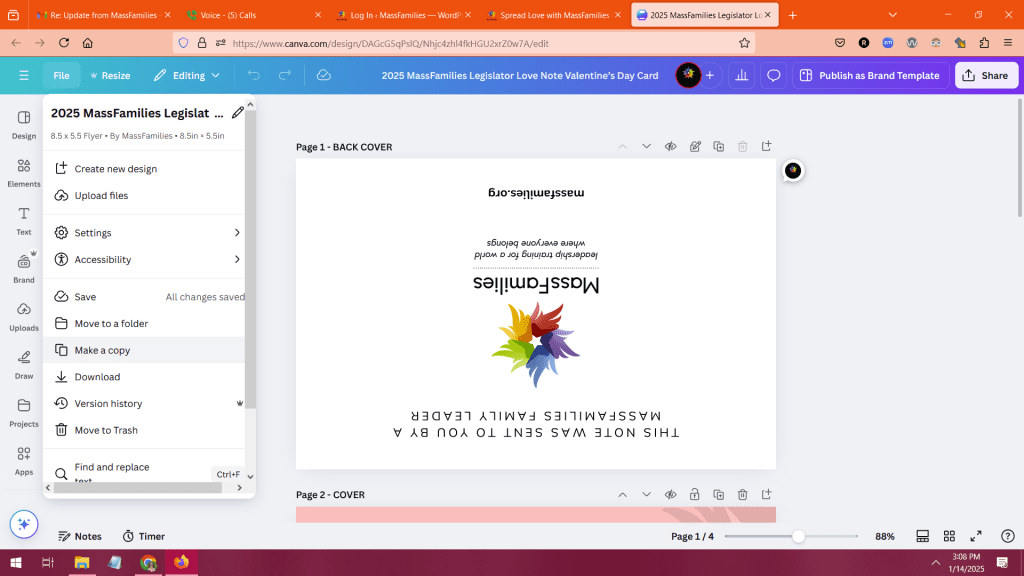Move Page 1 down with chevron
Screen dimensions: 1024x576
[646, 146]
